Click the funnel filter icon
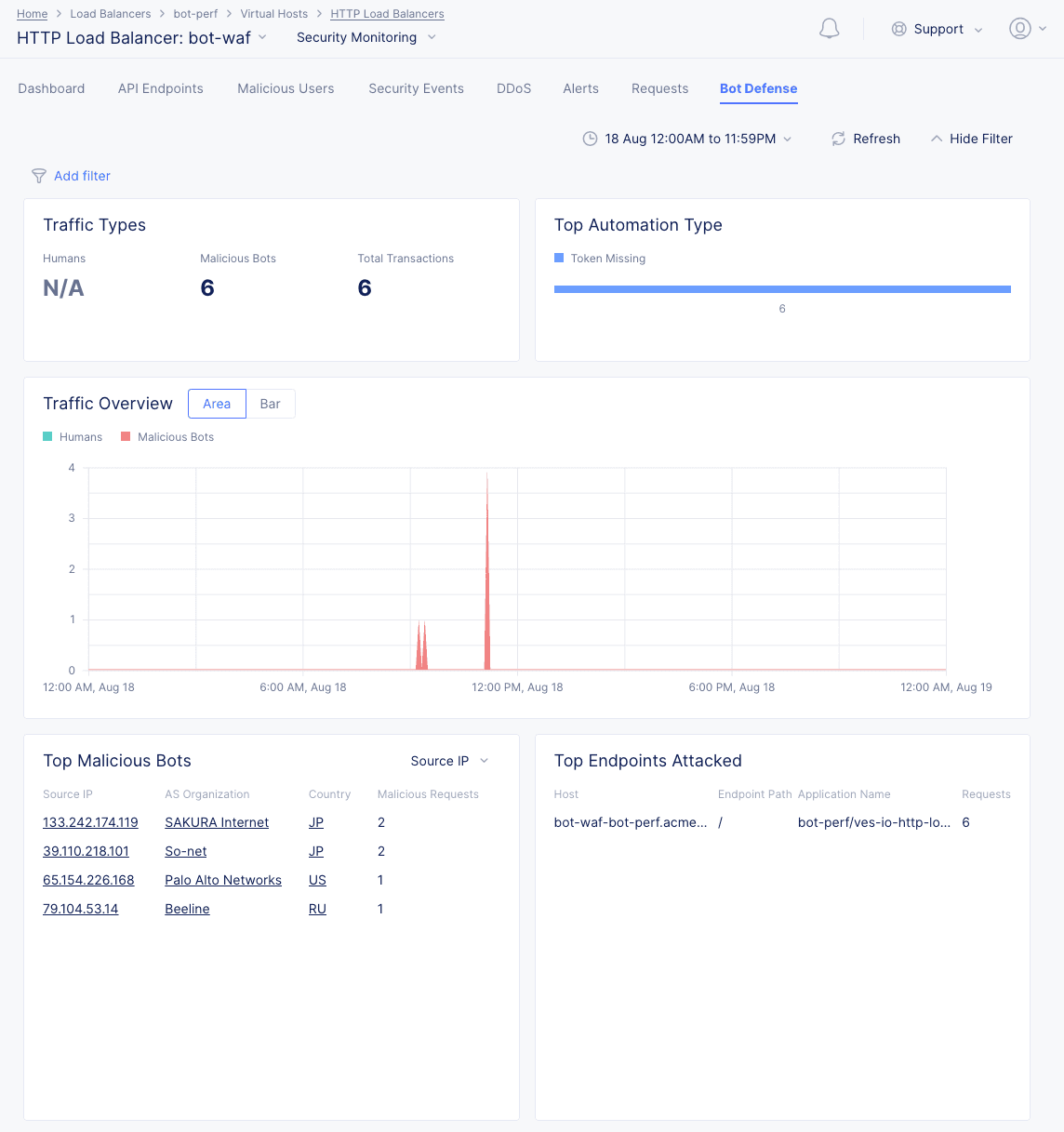This screenshot has height=1132, width=1064. coord(39,176)
